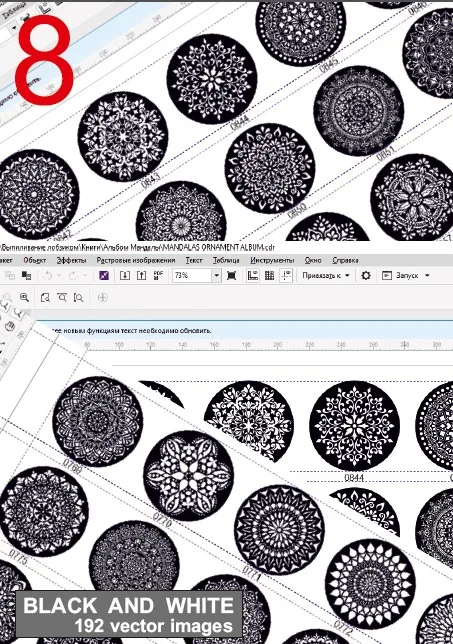
Task: Click the greyed zoom out magnifier
Action: tap(7, 297)
